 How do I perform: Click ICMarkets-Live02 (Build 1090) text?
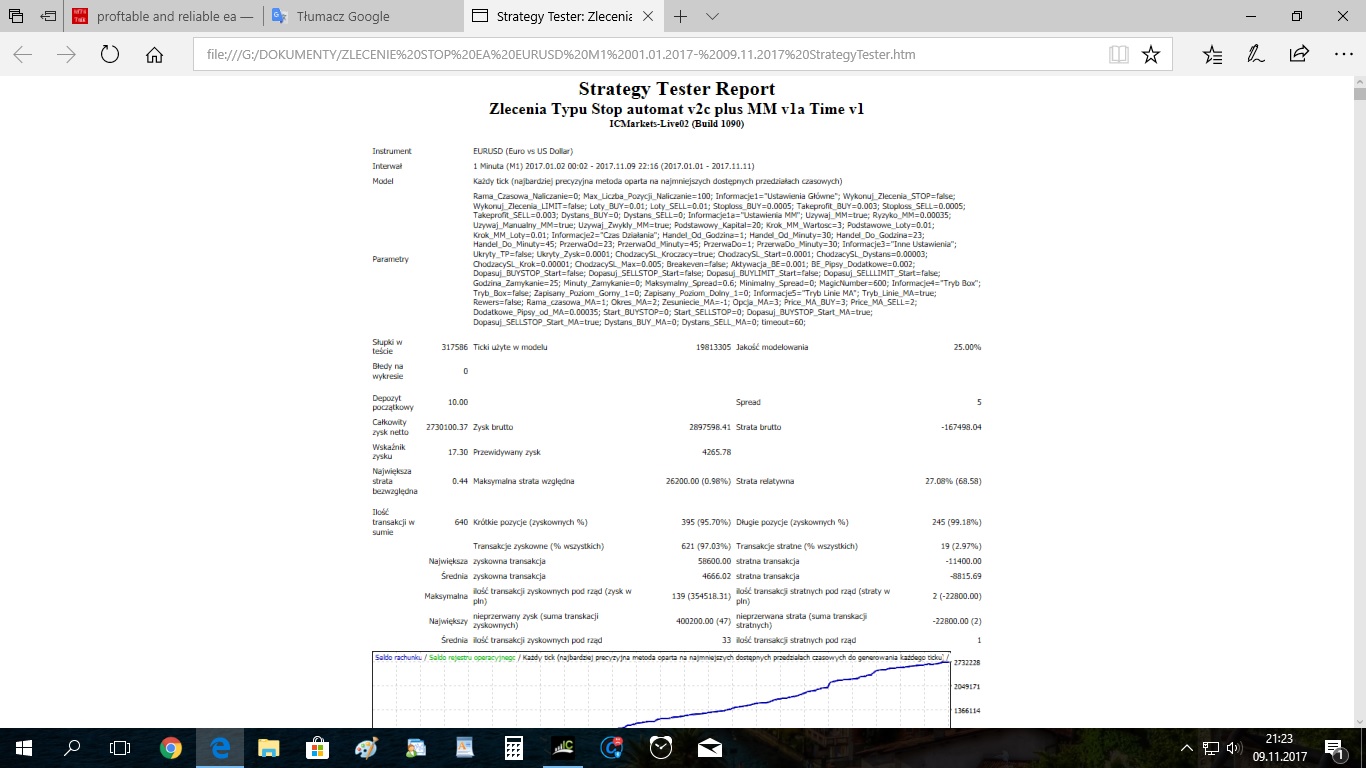point(676,123)
